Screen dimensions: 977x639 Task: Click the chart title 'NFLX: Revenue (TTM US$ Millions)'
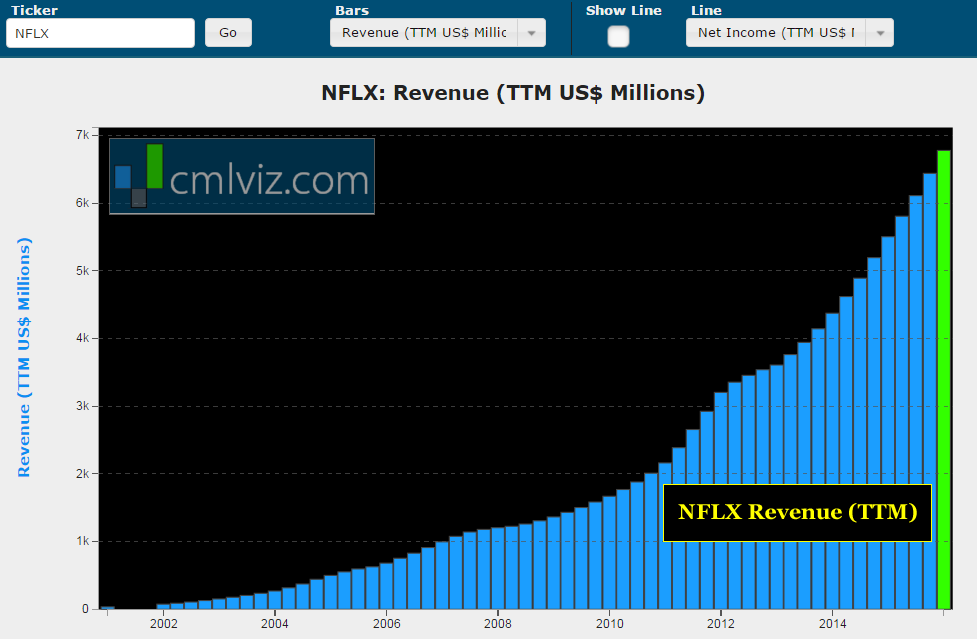pyautogui.click(x=513, y=93)
